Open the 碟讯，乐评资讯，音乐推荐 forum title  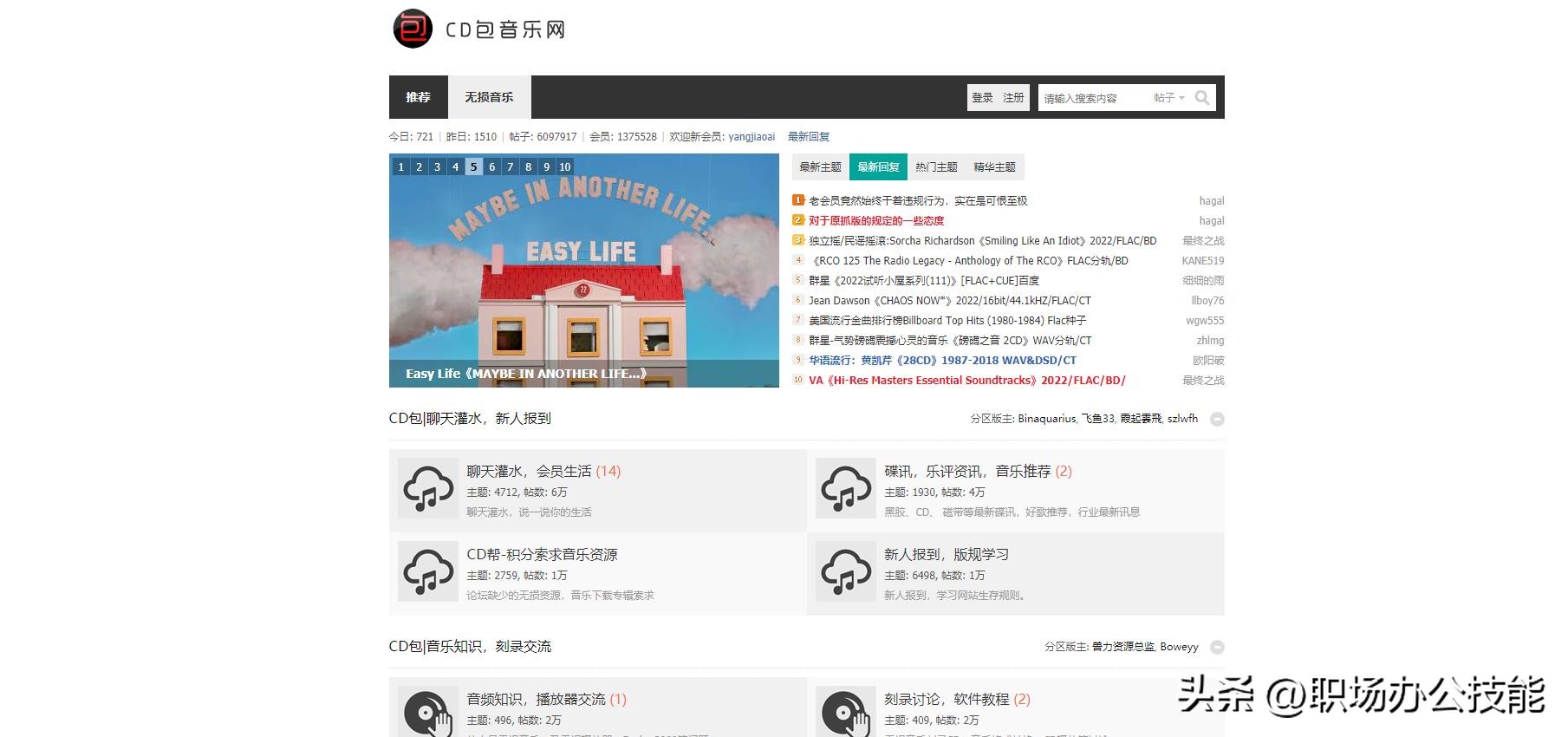click(967, 472)
